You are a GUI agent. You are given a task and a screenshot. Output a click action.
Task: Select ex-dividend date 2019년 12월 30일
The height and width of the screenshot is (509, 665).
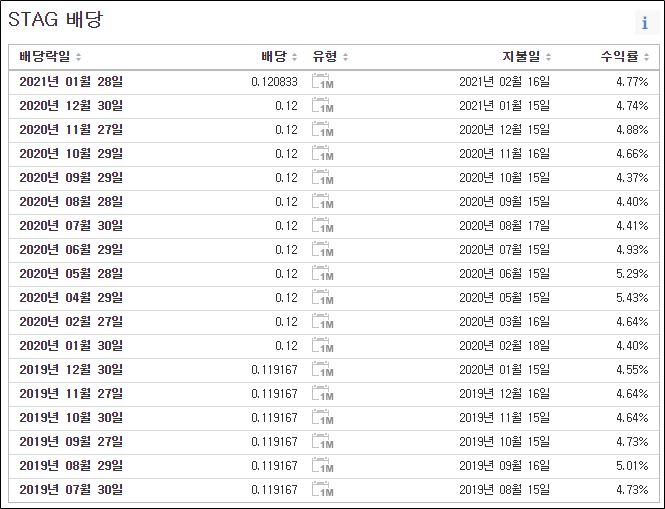71,369
